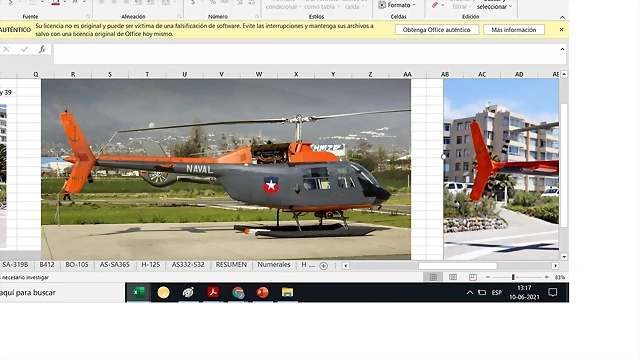
Task: Switch to Google Chrome in taskbar
Action: (238, 292)
